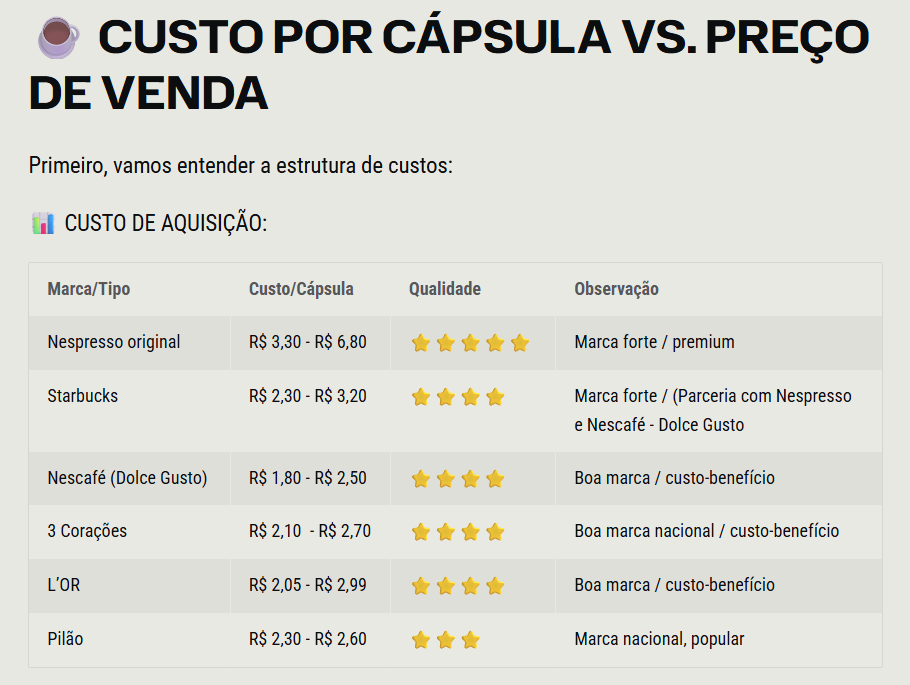Click the three-star rating for Pilão
The image size is (910, 685).
[446, 640]
